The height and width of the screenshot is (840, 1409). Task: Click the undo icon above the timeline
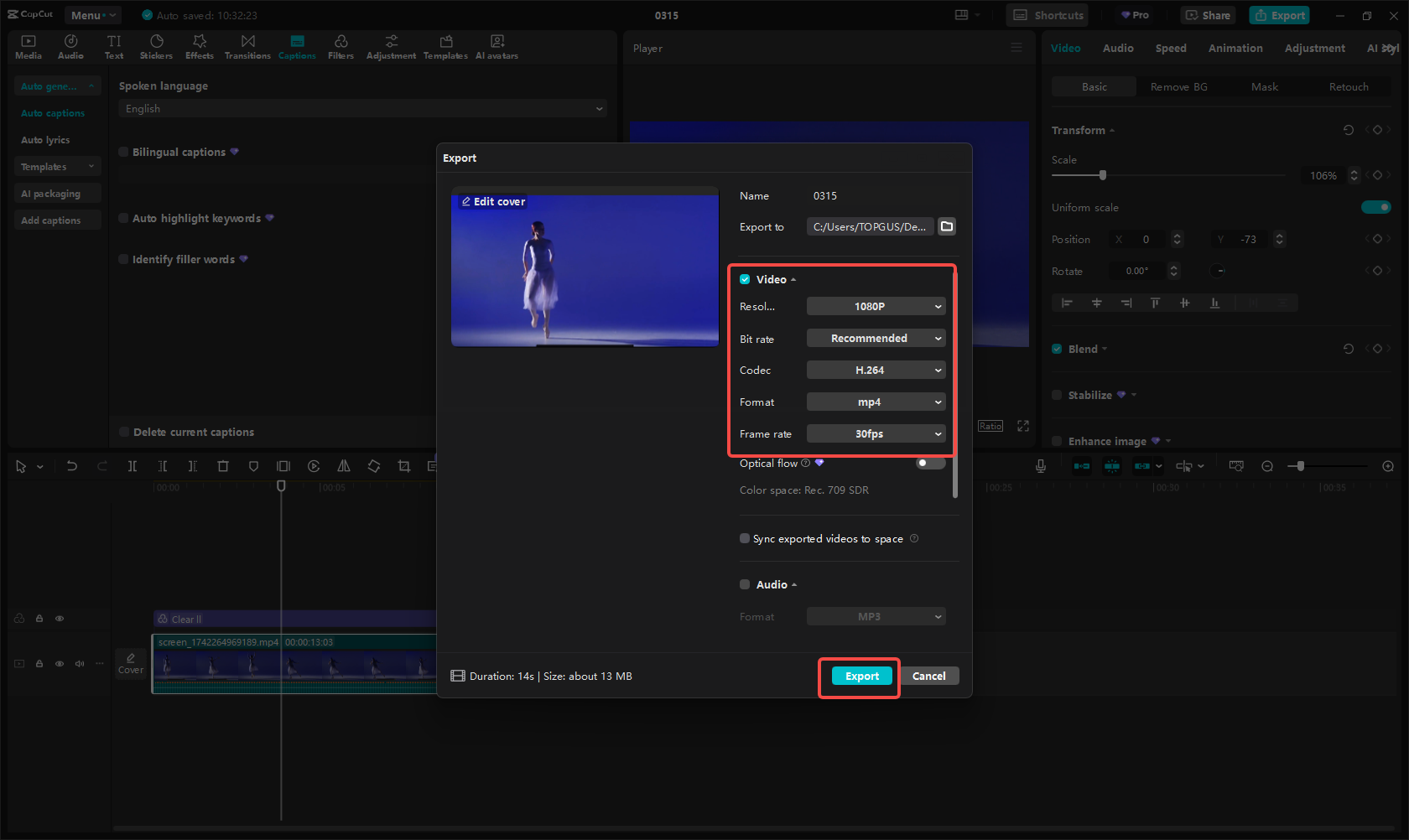71,466
